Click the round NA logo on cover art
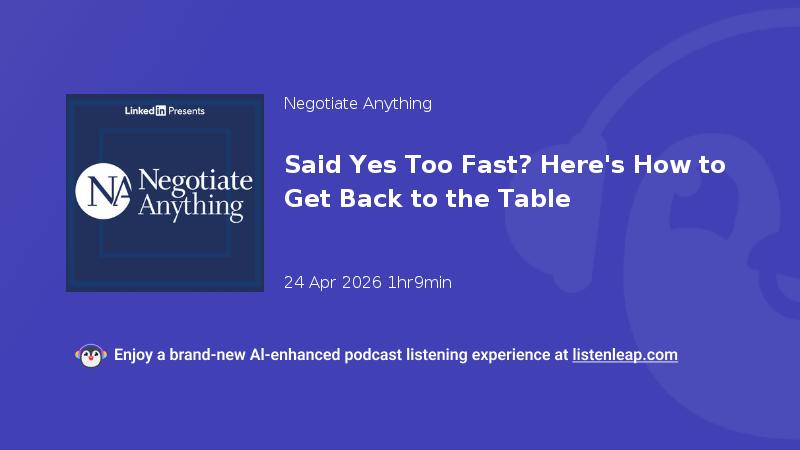800x450 pixels. 104,191
